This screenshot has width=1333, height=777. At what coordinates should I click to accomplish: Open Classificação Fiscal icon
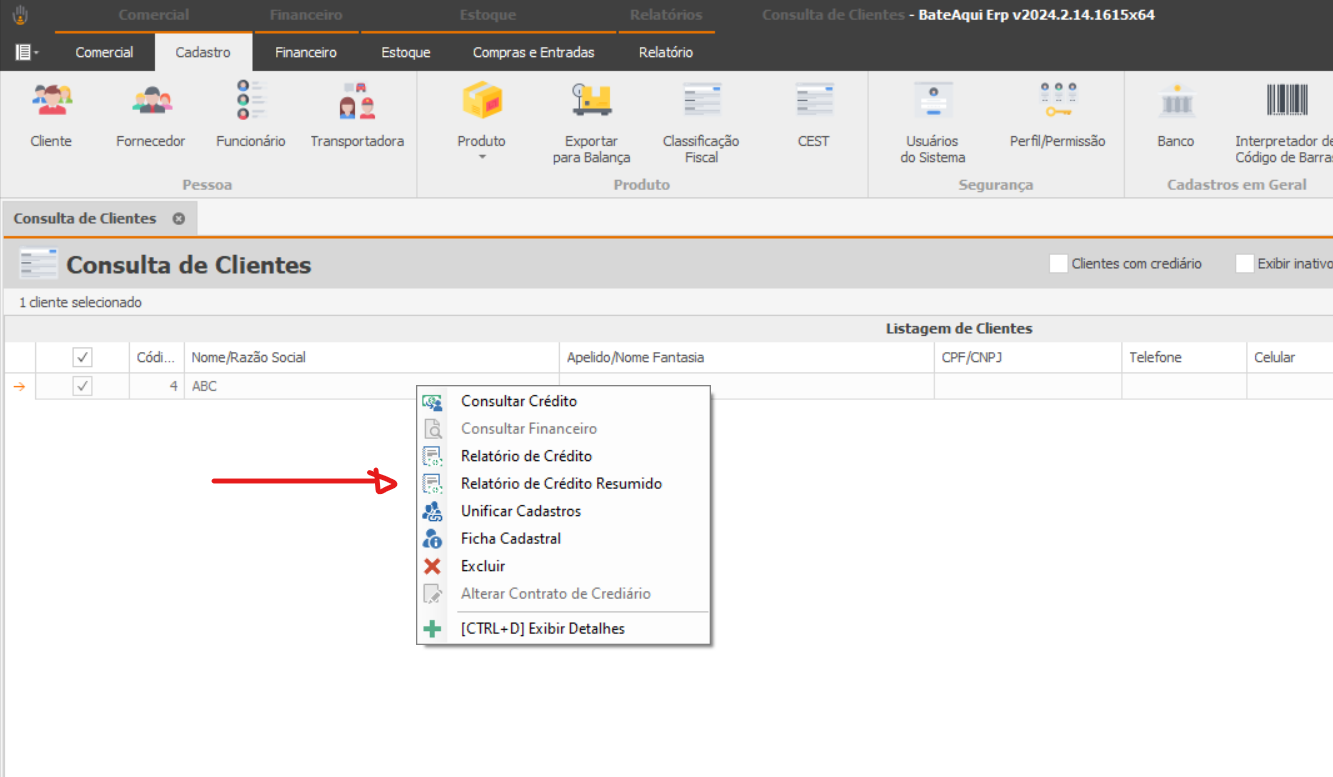tap(702, 101)
